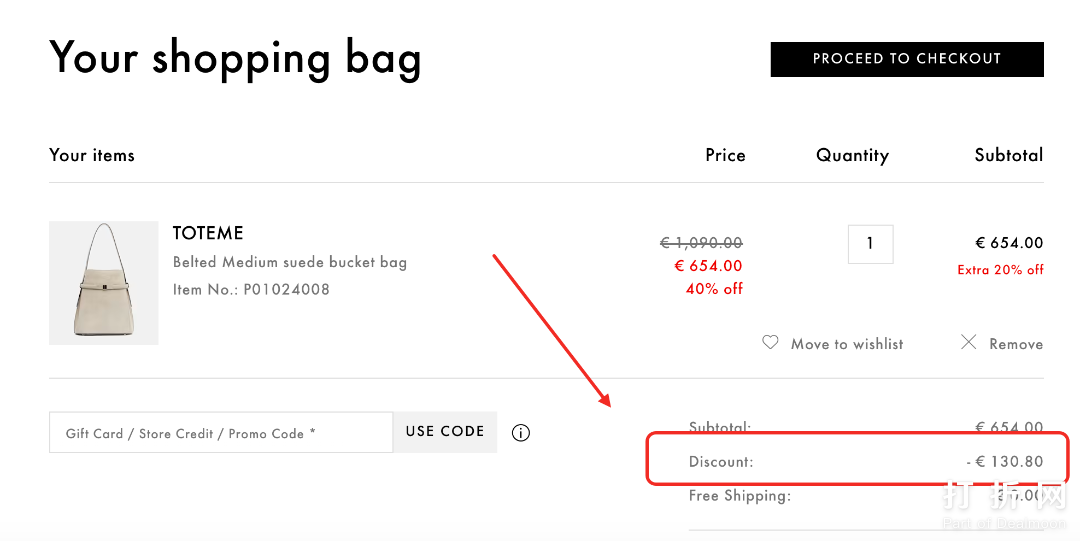Screen dimensions: 1080x541
Task: Click the Discount amount - € 130.80
Action: coord(1005,462)
